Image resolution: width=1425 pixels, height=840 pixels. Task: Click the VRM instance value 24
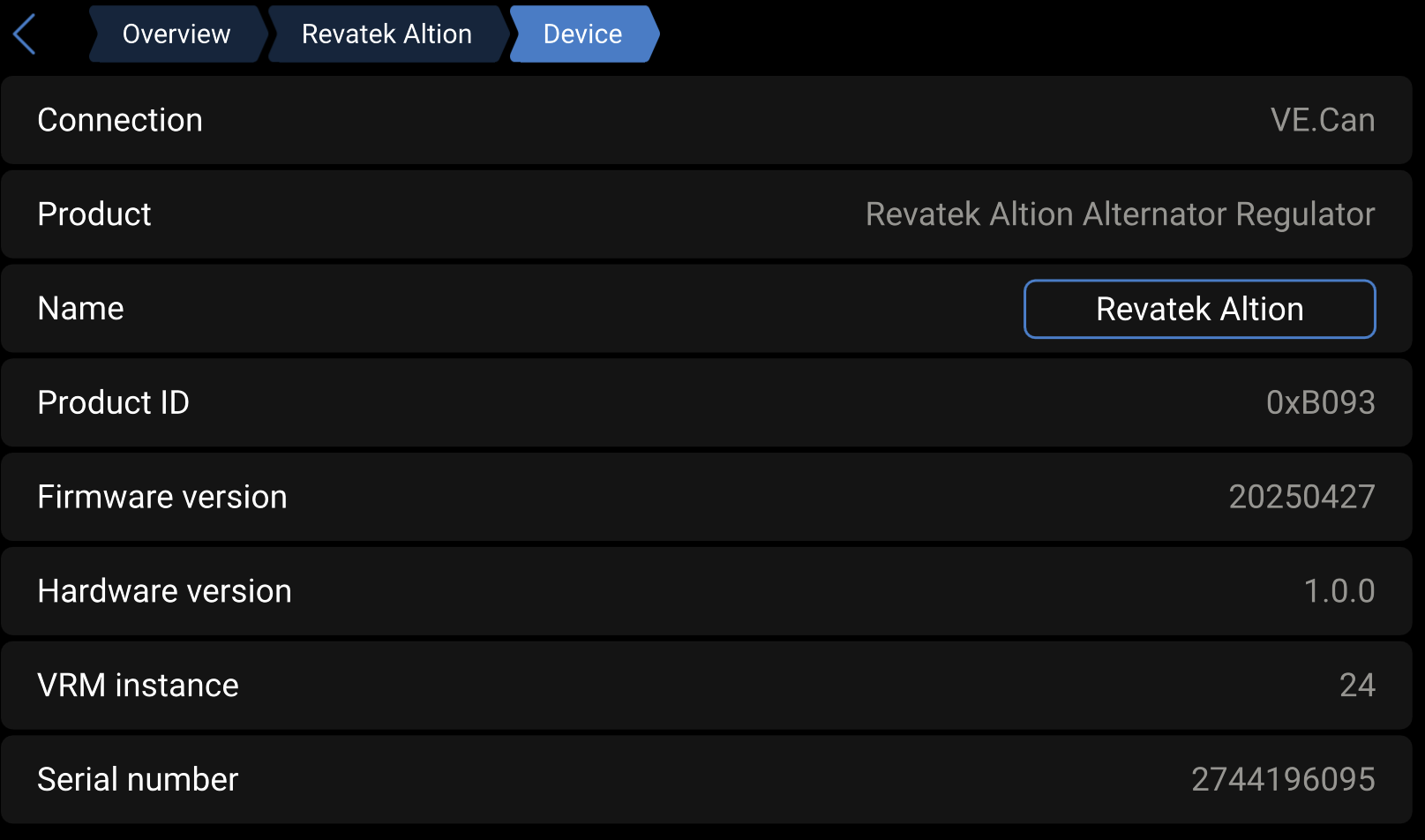click(1357, 686)
